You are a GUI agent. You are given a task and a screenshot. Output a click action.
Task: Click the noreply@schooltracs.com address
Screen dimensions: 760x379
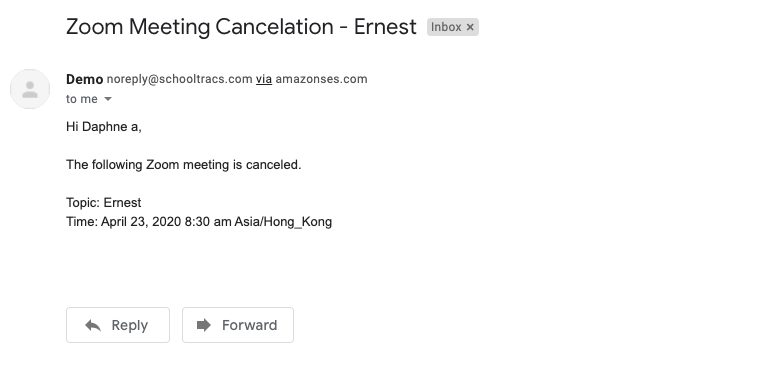(179, 79)
